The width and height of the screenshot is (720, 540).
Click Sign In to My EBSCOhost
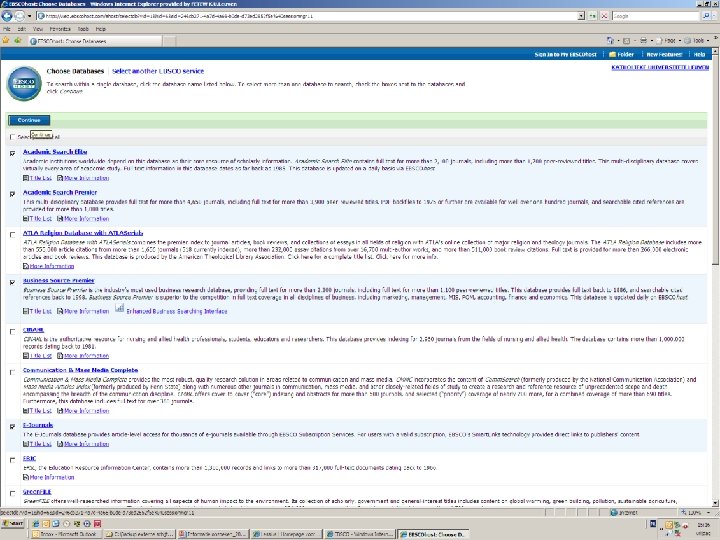565,54
